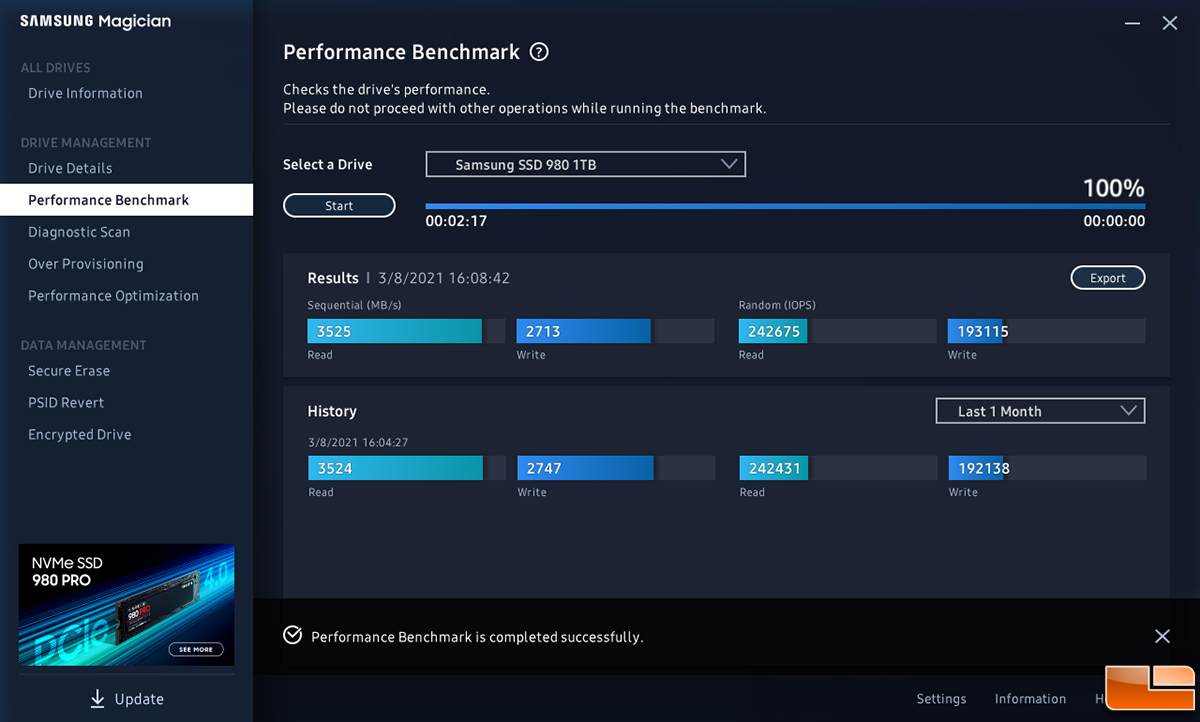
Task: Click the NVMe SSD 980 PRO ad image
Action: point(126,605)
